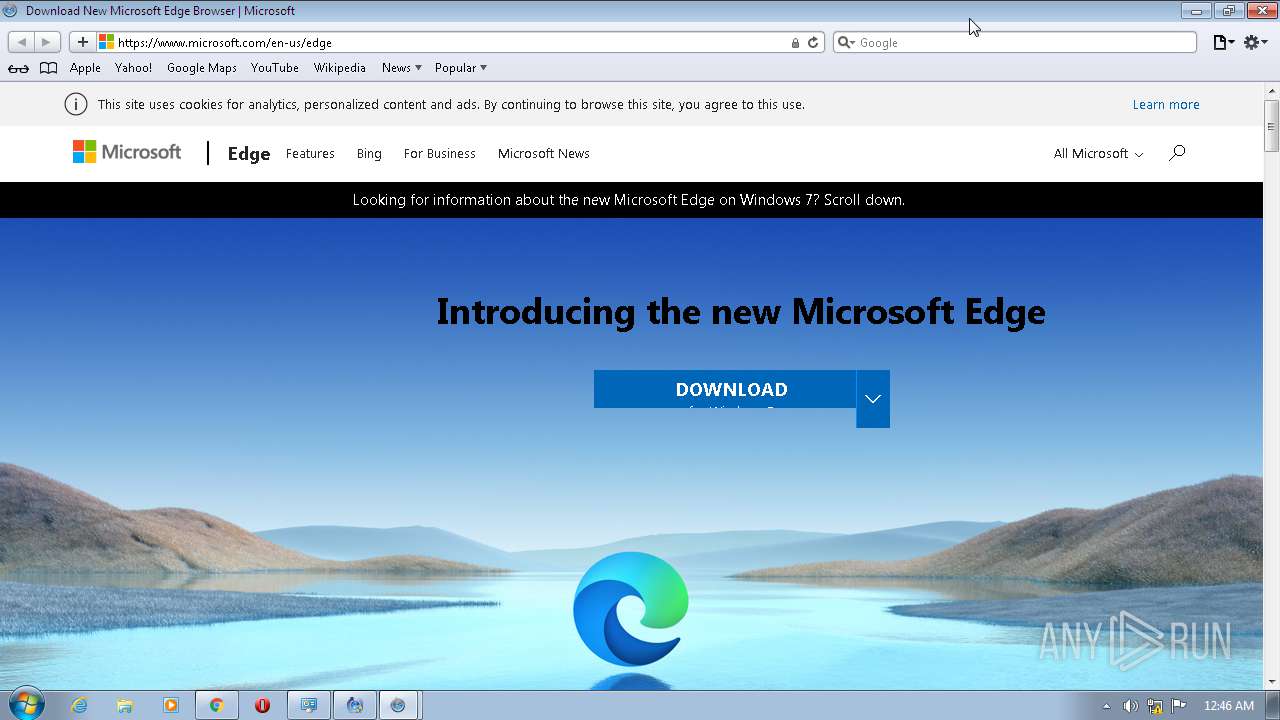Viewport: 1280px width, 720px height.
Task: Click the DOWNLOAD button
Action: tap(725, 389)
